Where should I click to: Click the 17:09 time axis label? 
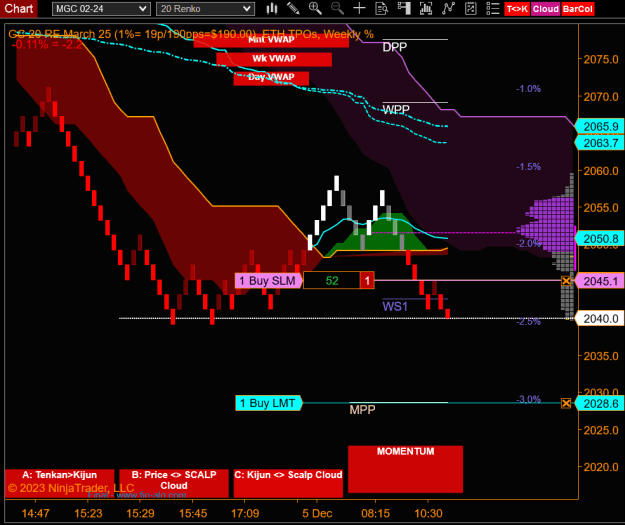tap(245, 513)
